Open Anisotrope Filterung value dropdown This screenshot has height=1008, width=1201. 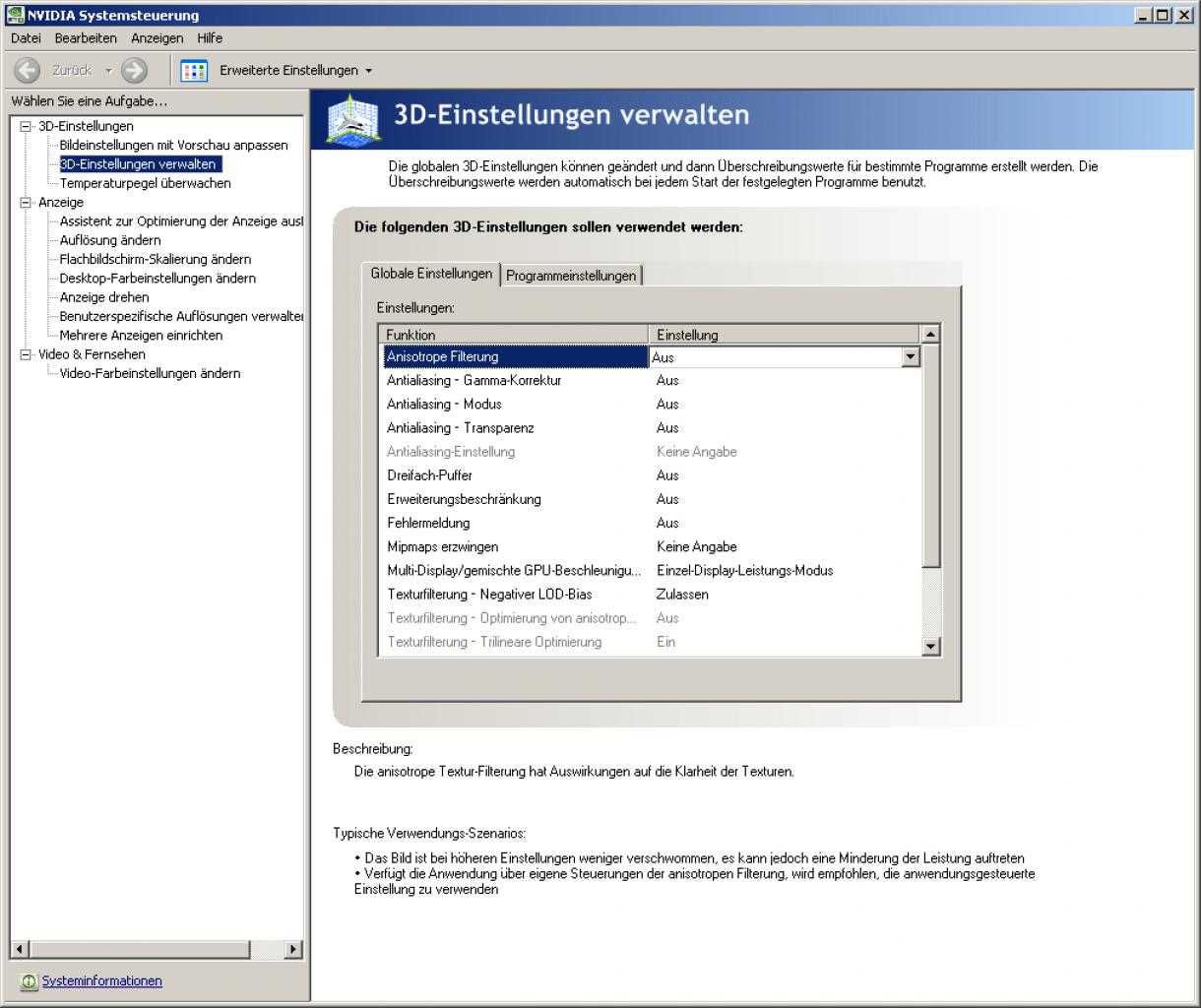click(x=911, y=357)
